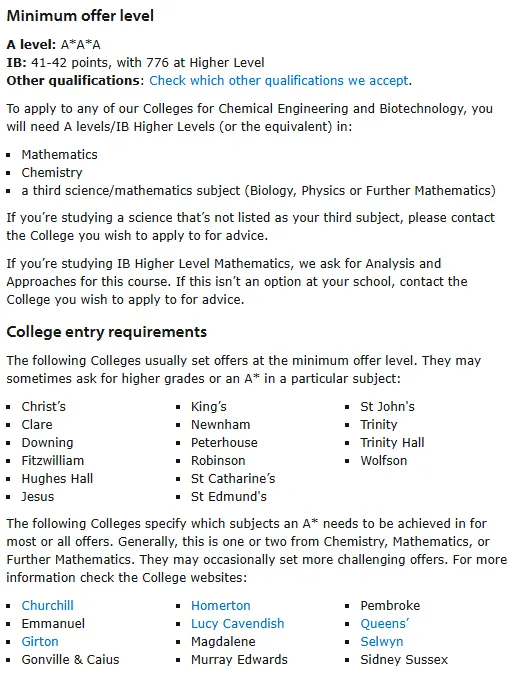This screenshot has height=679, width=510.
Task: Open 'Check which other qualifications we accept' link
Action: (279, 81)
